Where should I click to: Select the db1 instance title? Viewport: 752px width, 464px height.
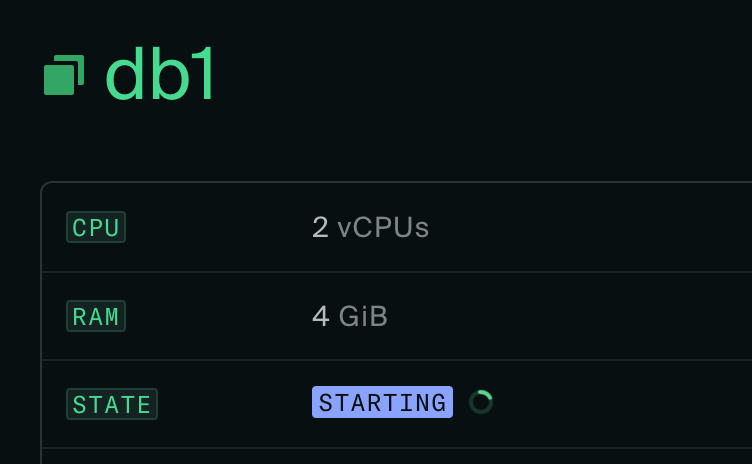point(160,75)
